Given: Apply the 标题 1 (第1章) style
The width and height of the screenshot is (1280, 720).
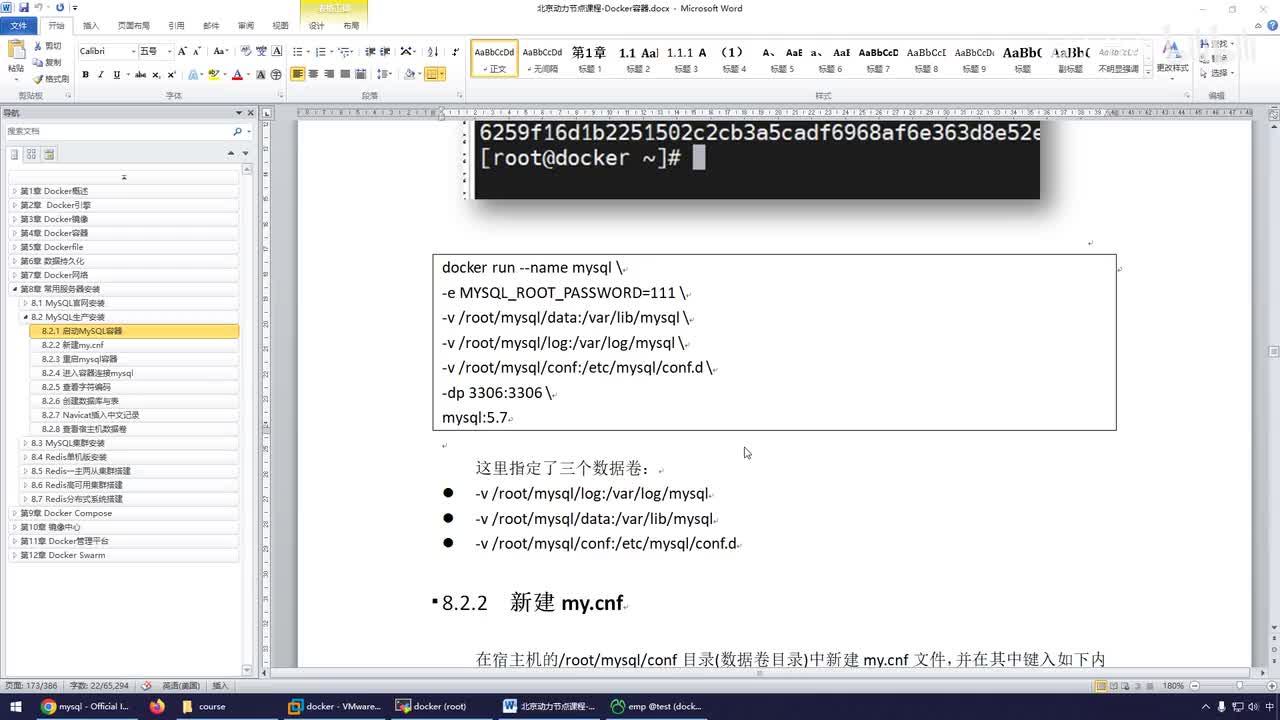Looking at the screenshot, I should click(x=589, y=59).
